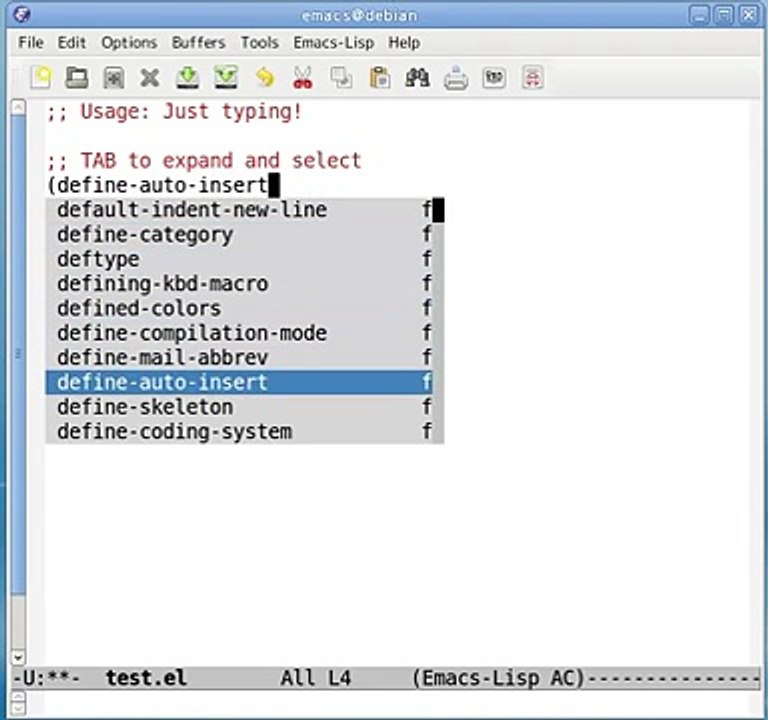Open Preferences with the customize toolbar icon

coord(494,78)
